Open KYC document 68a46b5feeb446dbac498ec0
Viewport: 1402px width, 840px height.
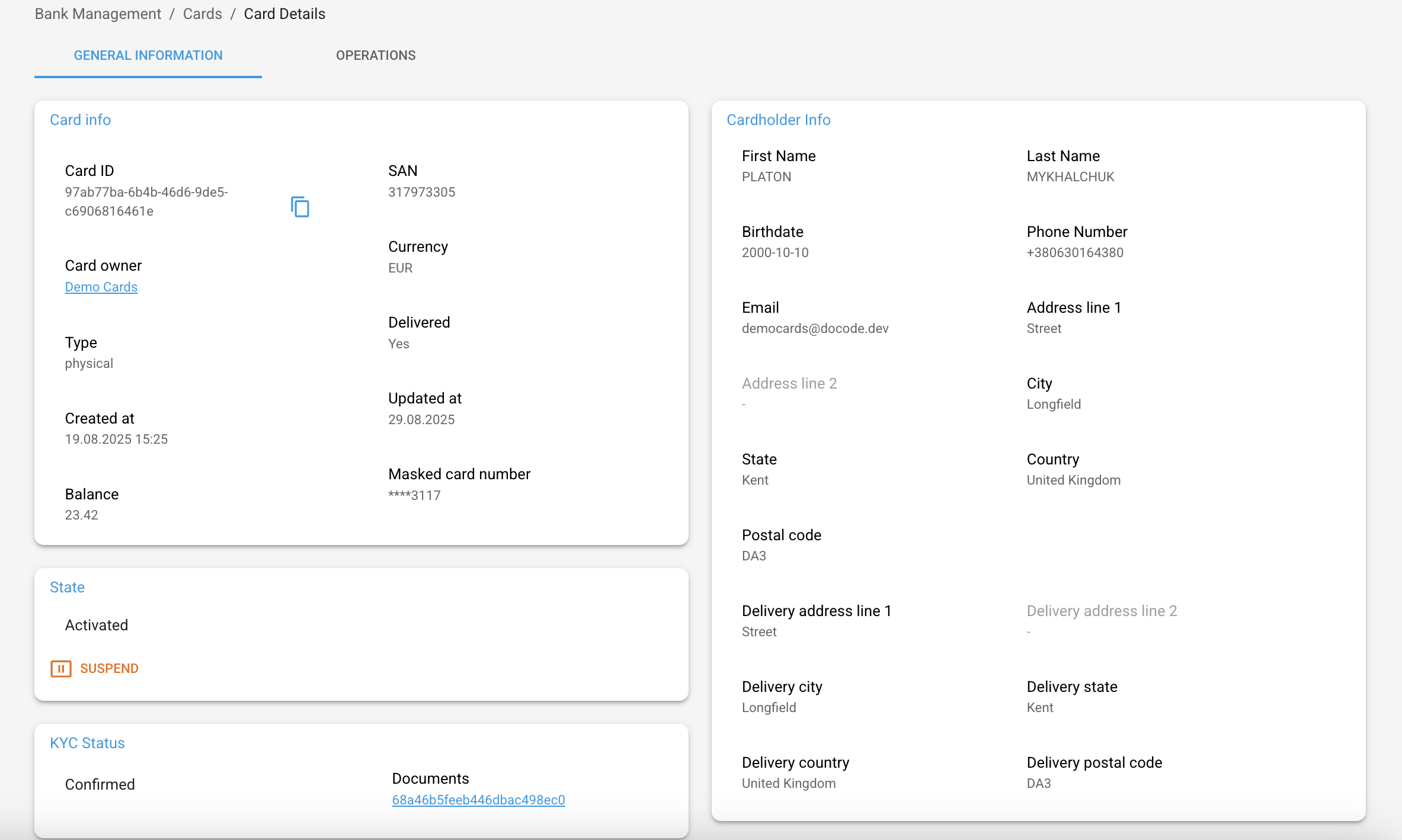(478, 800)
